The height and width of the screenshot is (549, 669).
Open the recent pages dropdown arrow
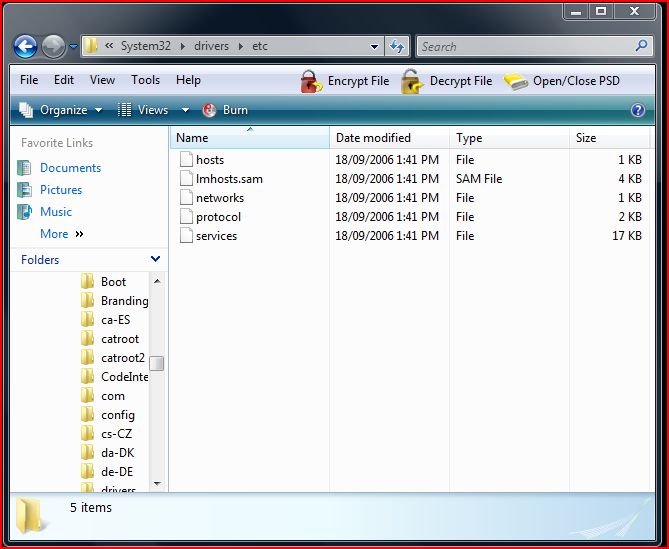coord(73,46)
